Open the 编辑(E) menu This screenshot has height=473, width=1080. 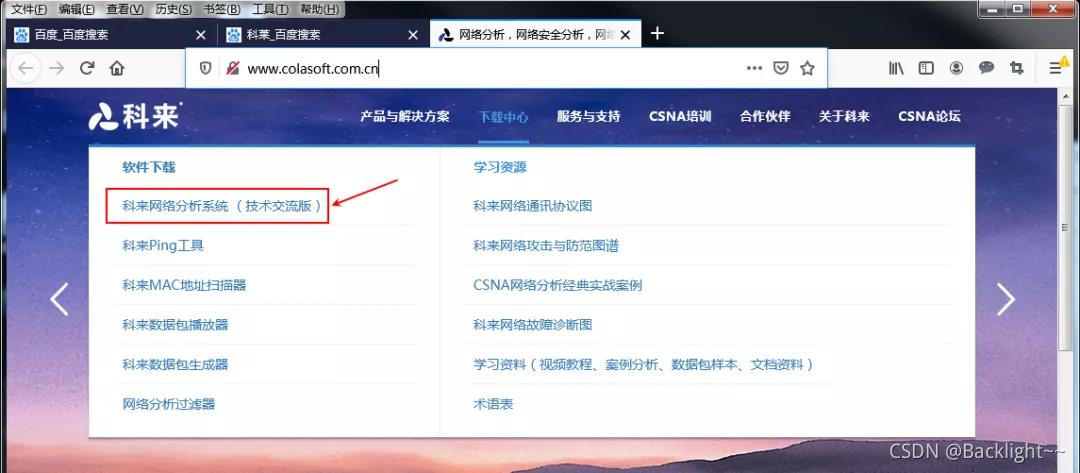tap(76, 10)
